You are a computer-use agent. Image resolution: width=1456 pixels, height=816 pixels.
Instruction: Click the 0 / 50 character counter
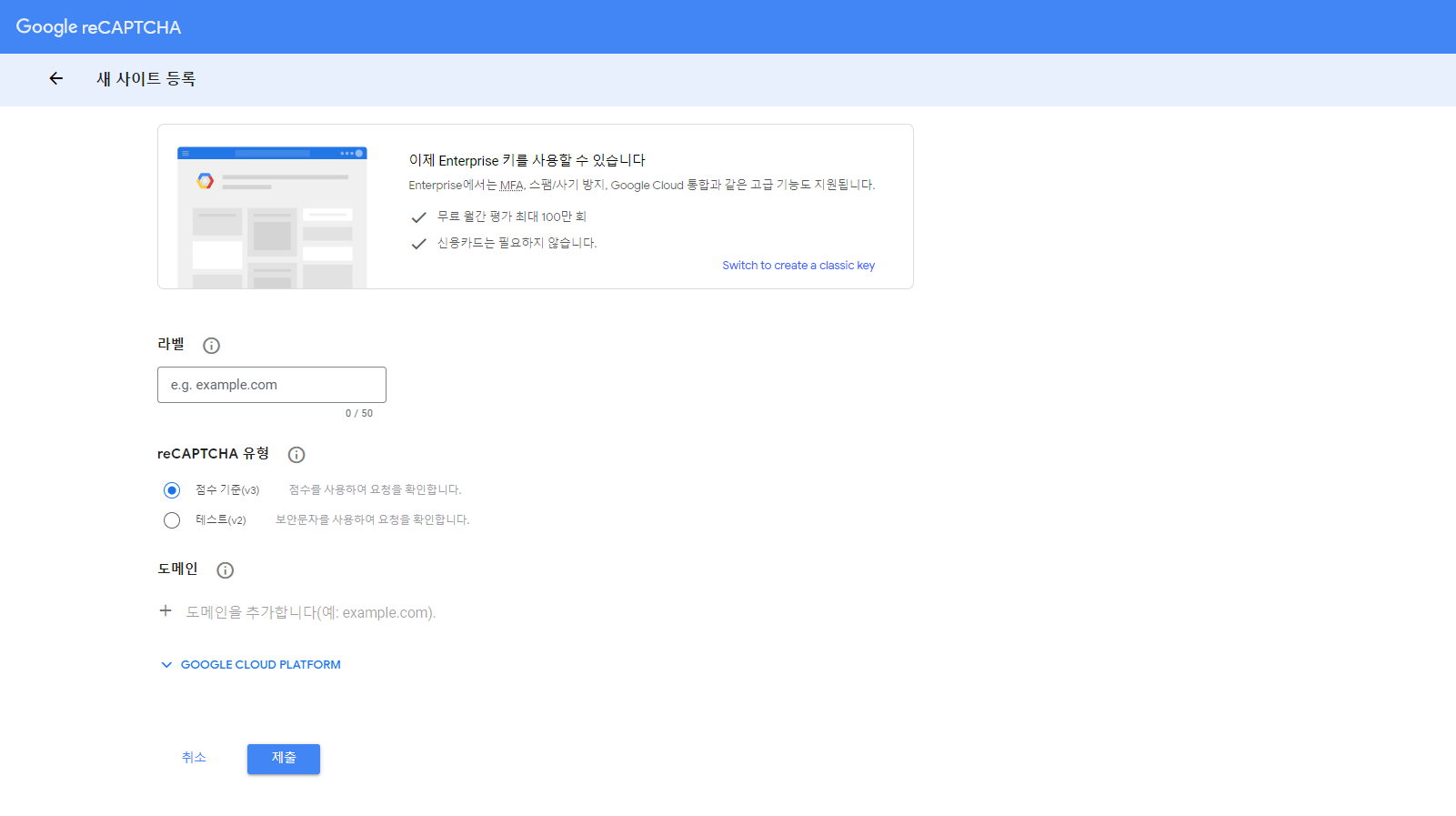[x=359, y=413]
